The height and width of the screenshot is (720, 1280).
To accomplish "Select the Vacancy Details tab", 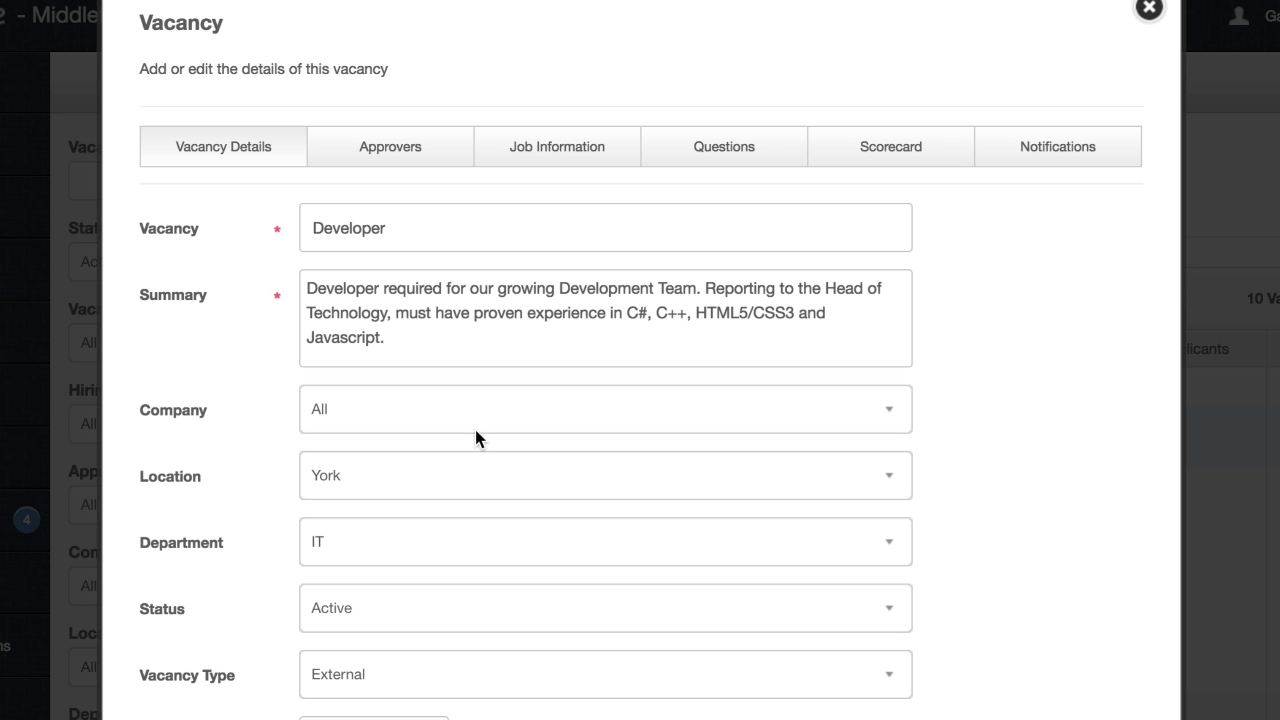I will [224, 146].
